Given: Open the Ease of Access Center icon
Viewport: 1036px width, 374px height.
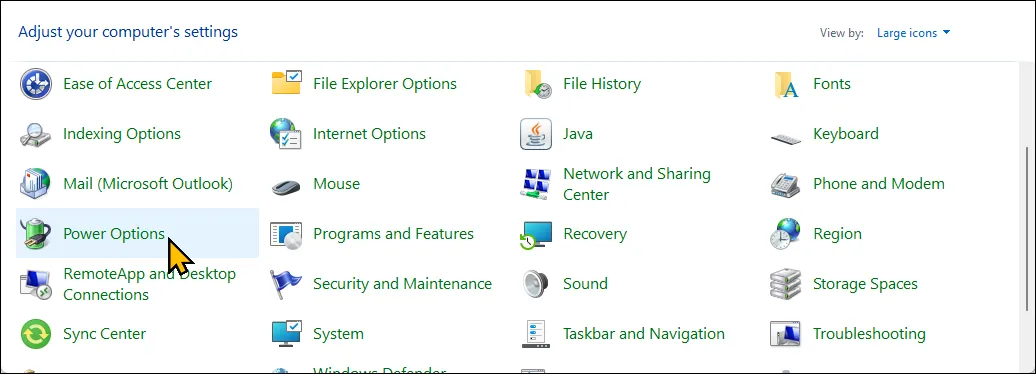Looking at the screenshot, I should 36,84.
